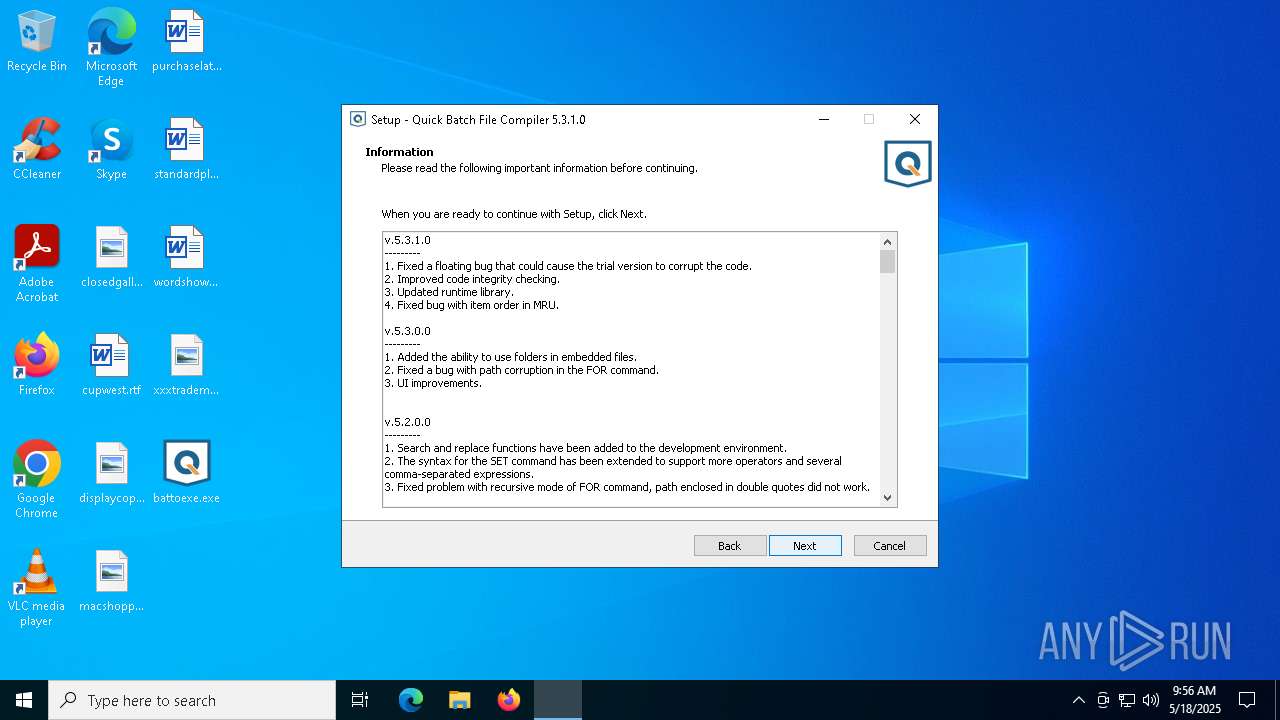Open the volume control in system tray
This screenshot has height=720, width=1280.
tap(1151, 700)
